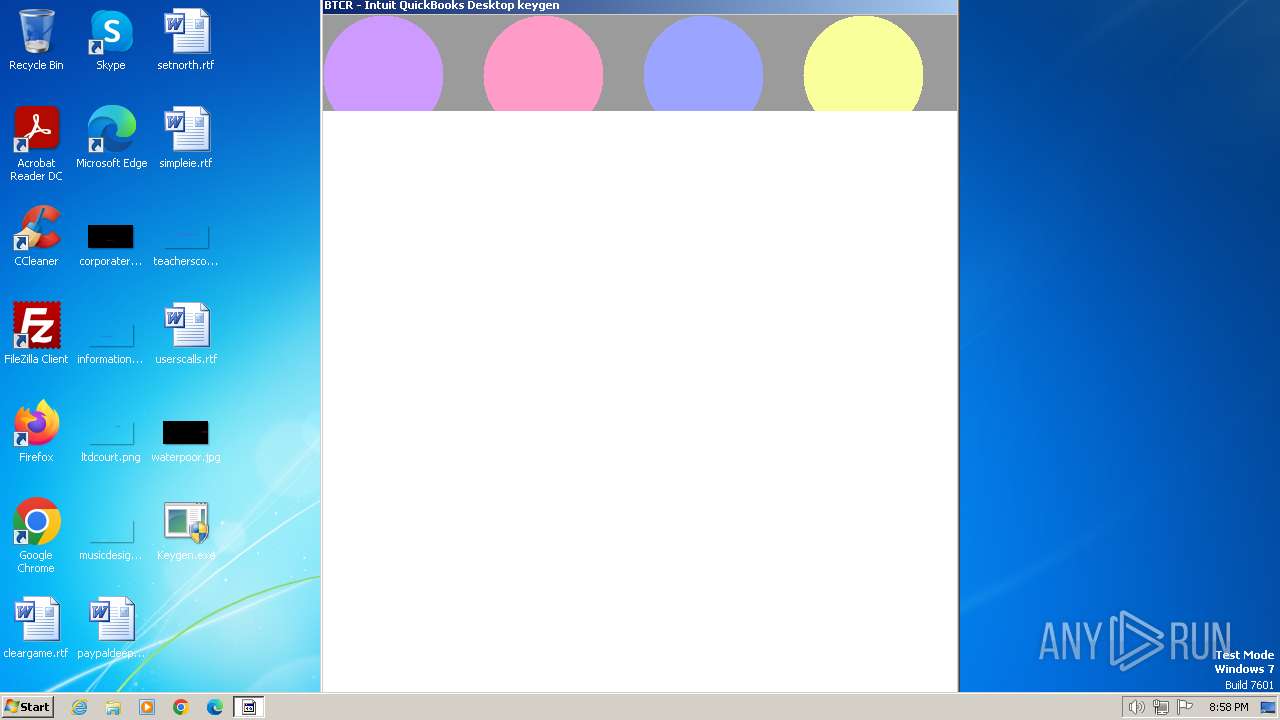Open the simpleie.rtf file
The height and width of the screenshot is (720, 1280).
[x=186, y=138]
